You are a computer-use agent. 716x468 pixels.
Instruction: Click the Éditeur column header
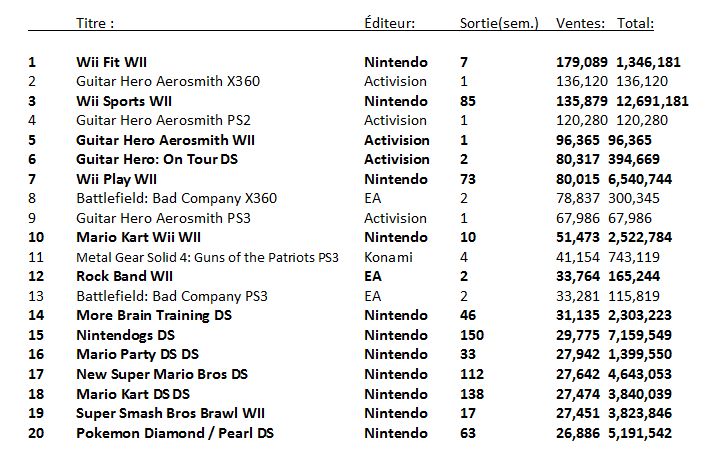pos(390,22)
